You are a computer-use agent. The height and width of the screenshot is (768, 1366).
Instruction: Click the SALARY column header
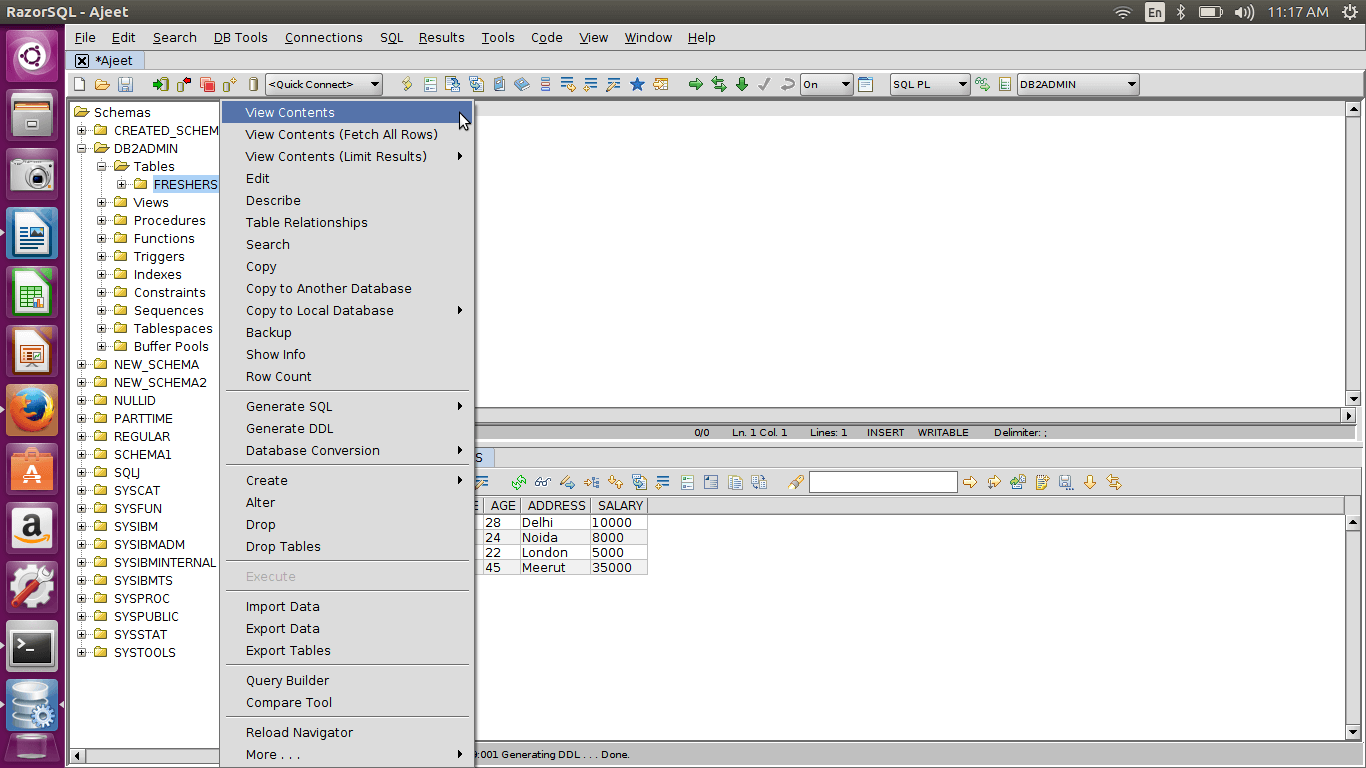621,506
